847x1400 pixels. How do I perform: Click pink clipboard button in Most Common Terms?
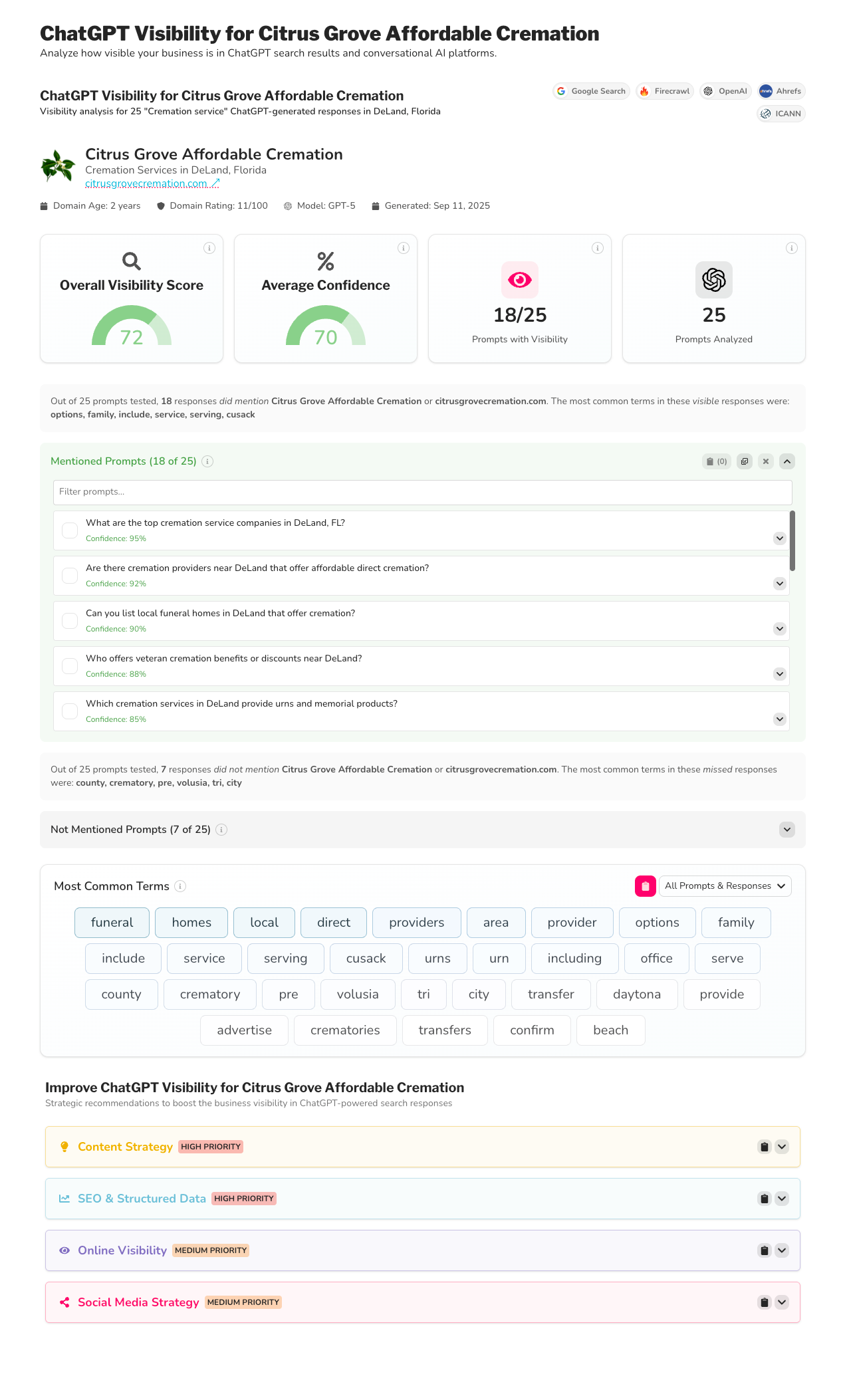coord(646,886)
